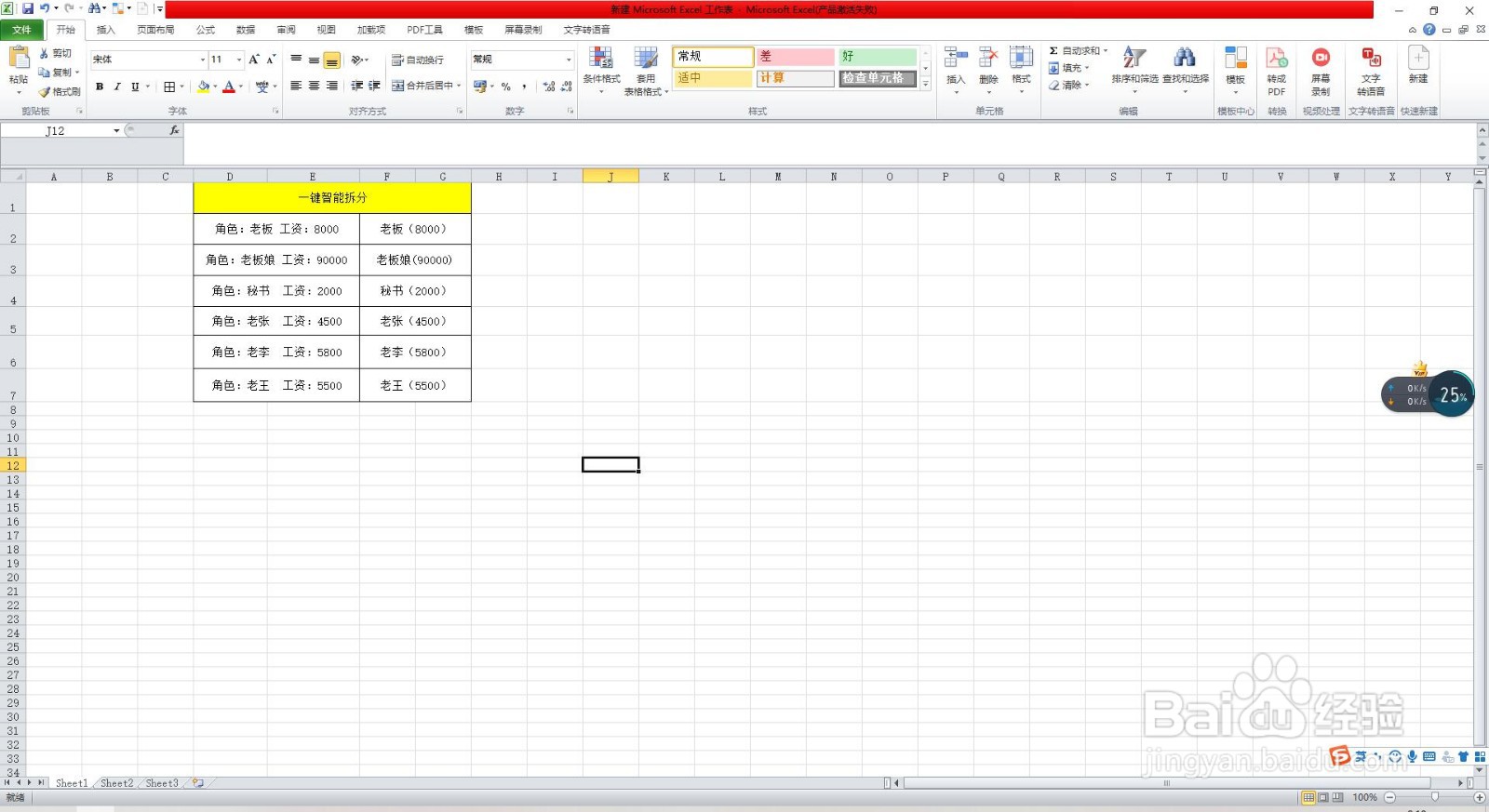Open the number format 常规 dropdown

coord(569,60)
